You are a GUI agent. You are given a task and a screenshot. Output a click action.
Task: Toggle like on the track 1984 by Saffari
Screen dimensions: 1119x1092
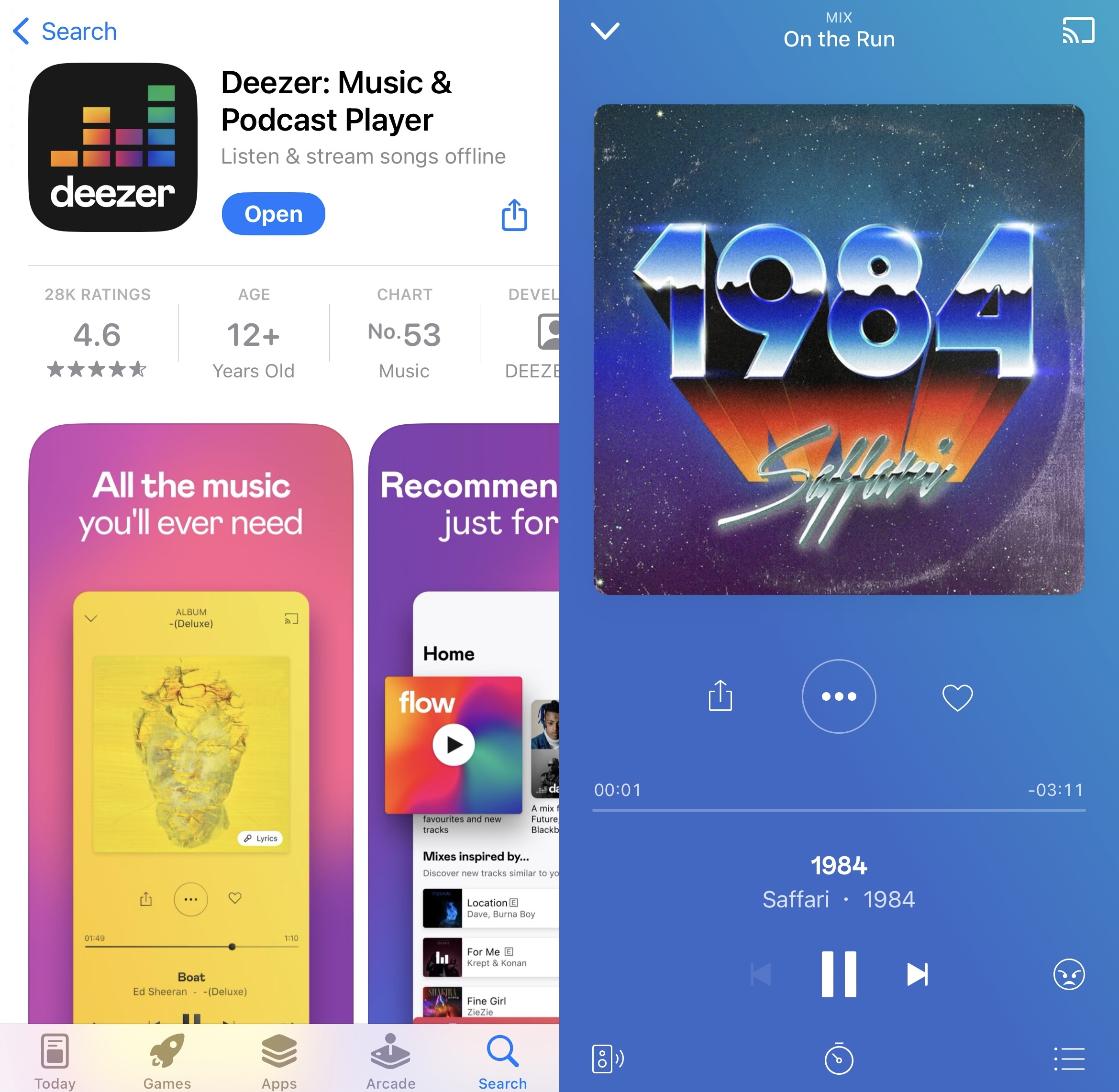(x=957, y=698)
